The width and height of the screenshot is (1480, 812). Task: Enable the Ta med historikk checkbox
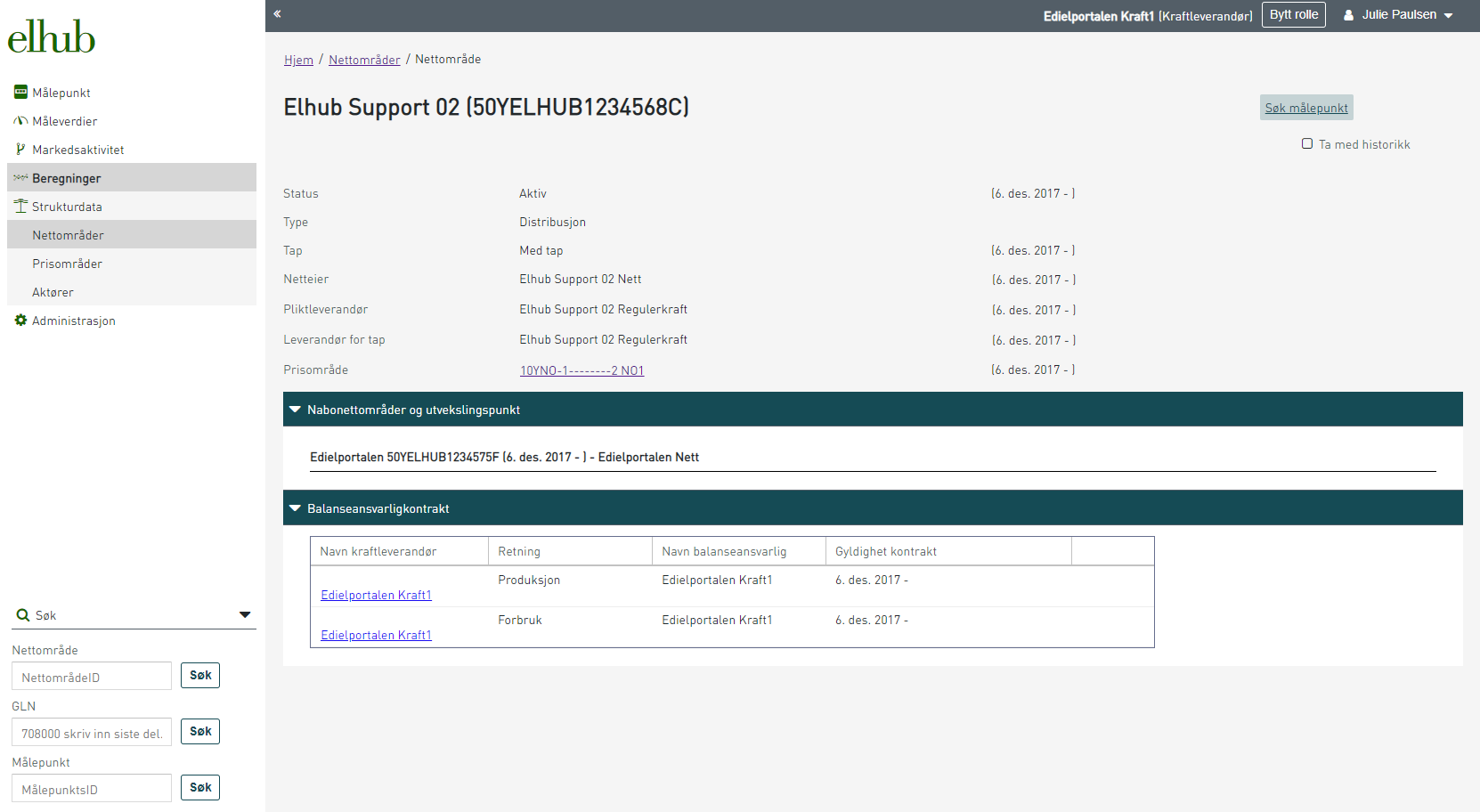coord(1307,143)
